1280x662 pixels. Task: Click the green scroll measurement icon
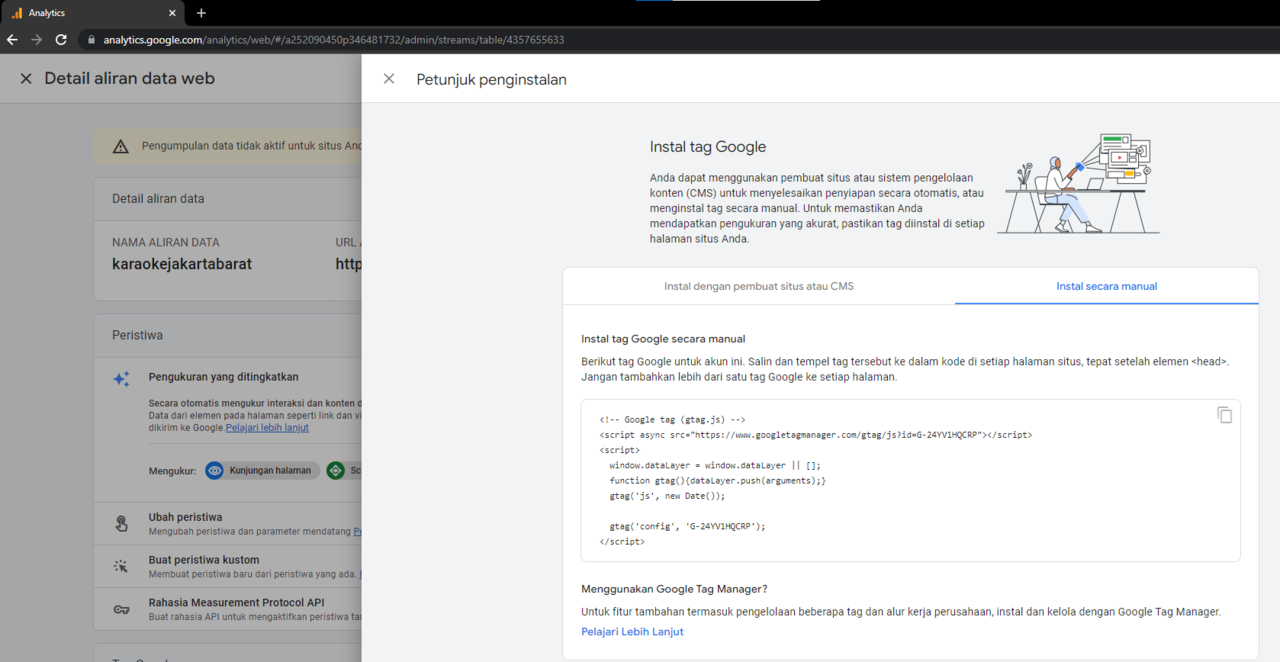336,470
